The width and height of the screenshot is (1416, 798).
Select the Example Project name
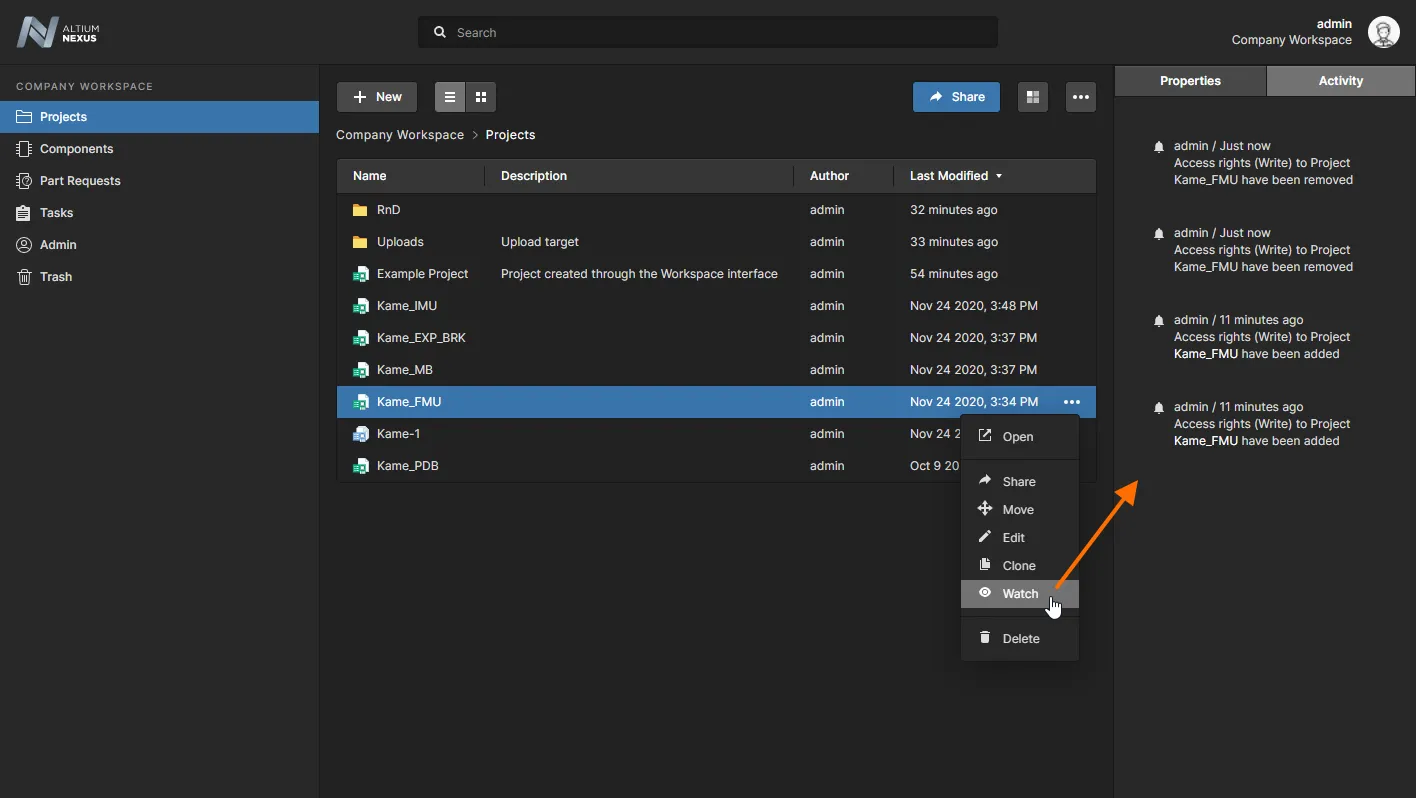(x=423, y=274)
